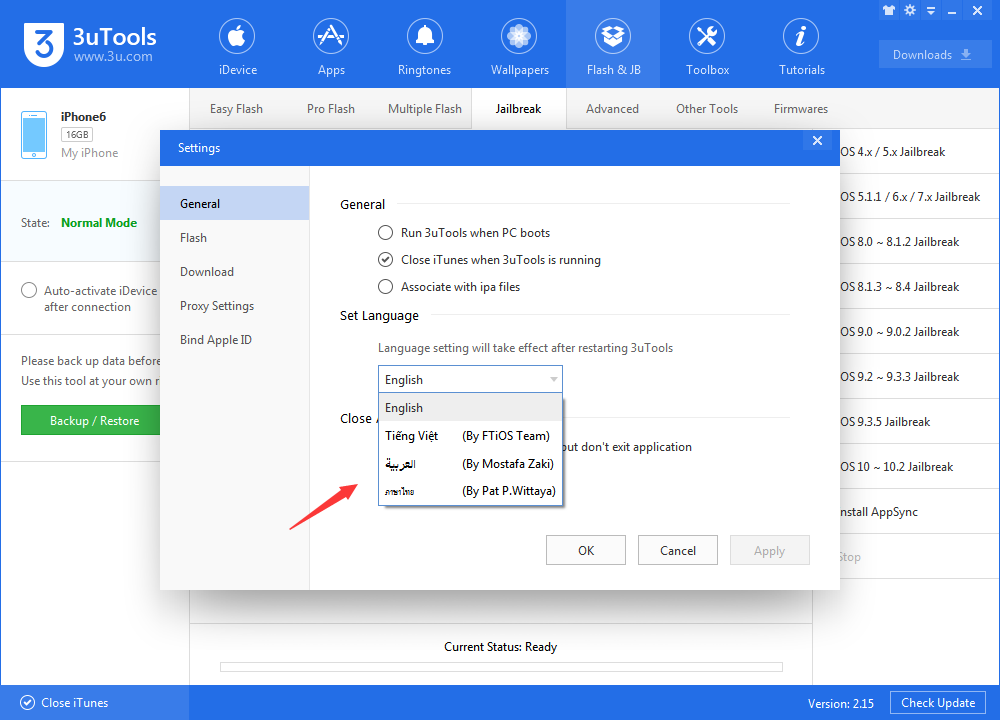Click the Check Update button
The height and width of the screenshot is (720, 1000).
(x=938, y=703)
